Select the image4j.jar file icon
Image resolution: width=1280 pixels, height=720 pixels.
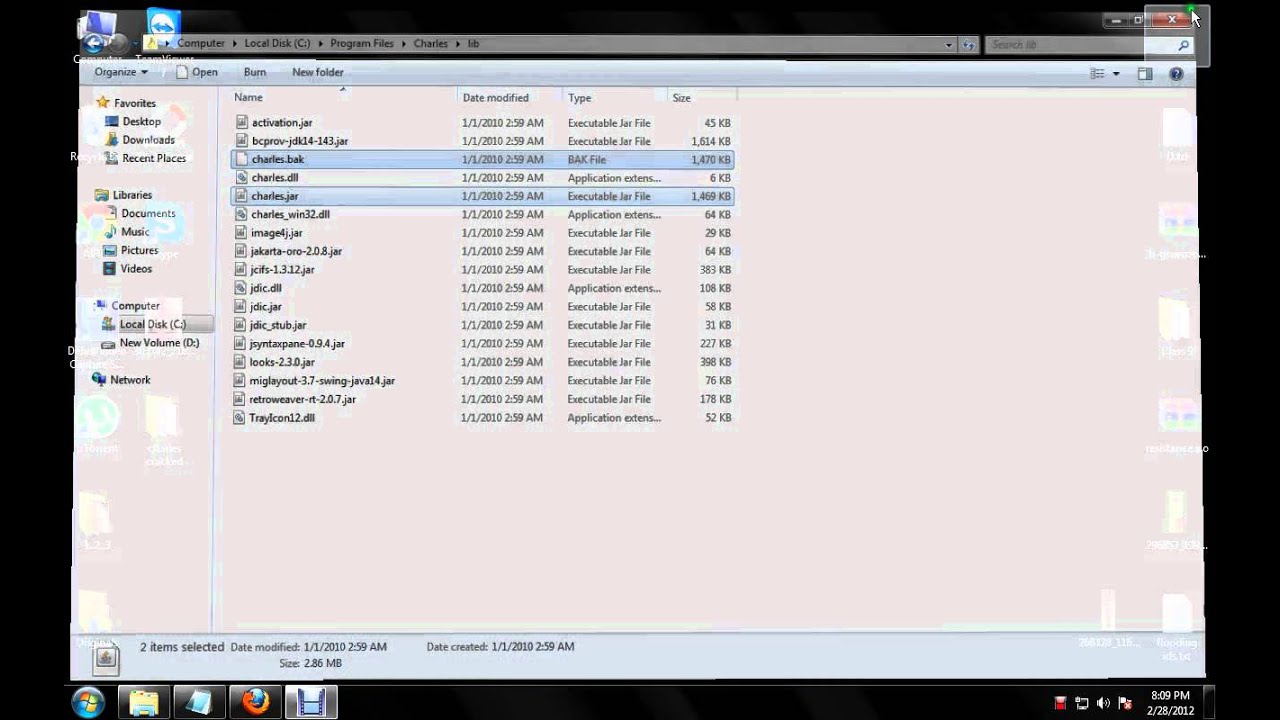[241, 233]
